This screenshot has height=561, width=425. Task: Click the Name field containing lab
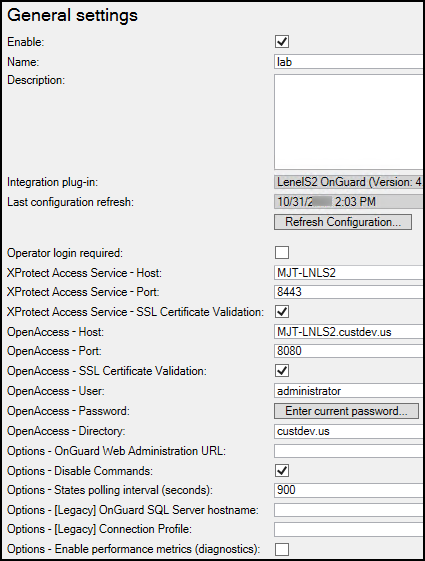pyautogui.click(x=349, y=62)
